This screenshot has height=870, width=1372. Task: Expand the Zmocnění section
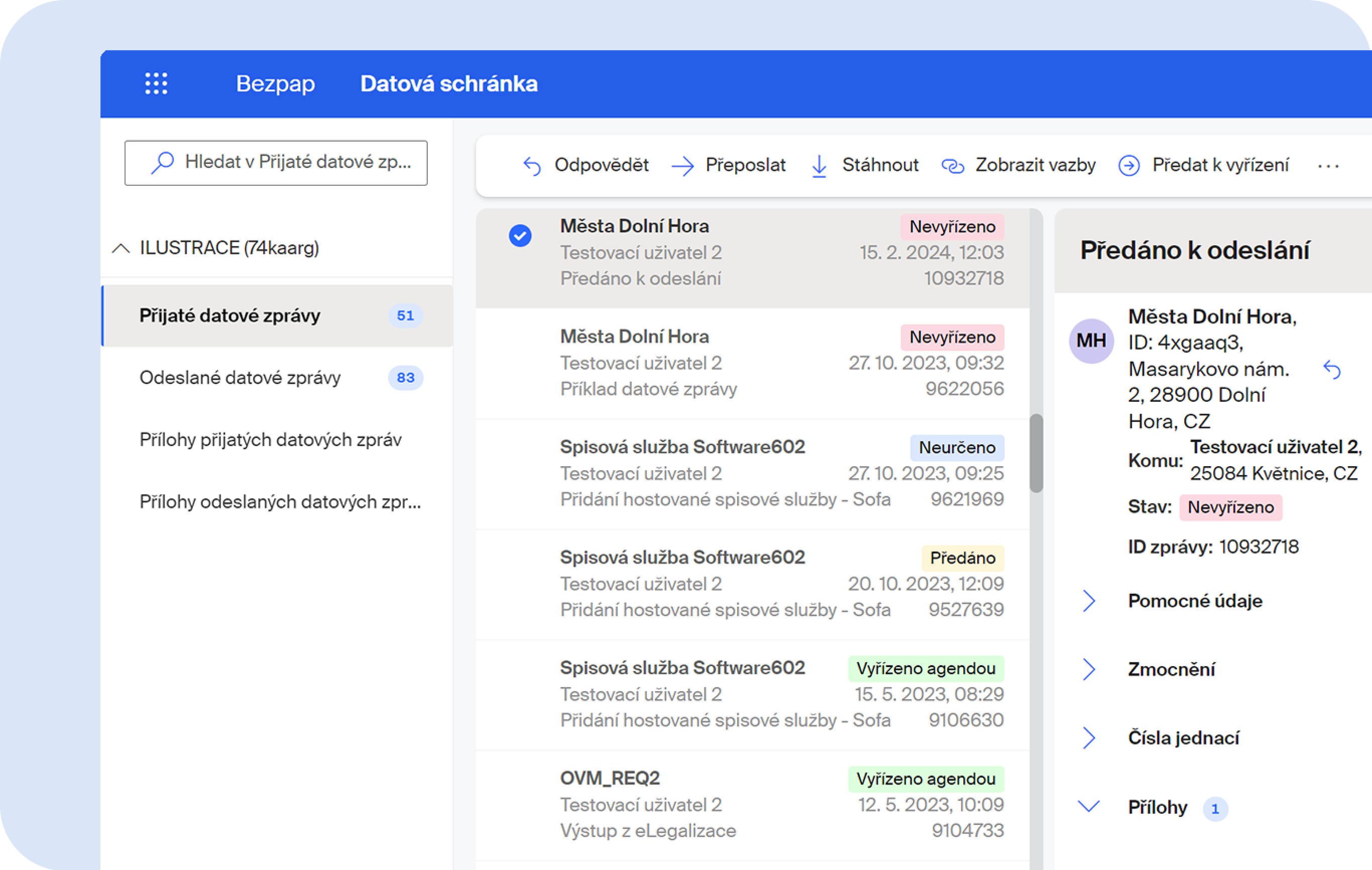click(1088, 669)
